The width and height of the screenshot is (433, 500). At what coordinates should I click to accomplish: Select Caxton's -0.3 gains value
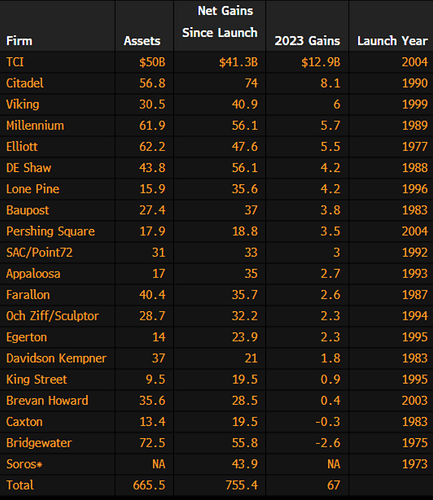click(x=328, y=422)
